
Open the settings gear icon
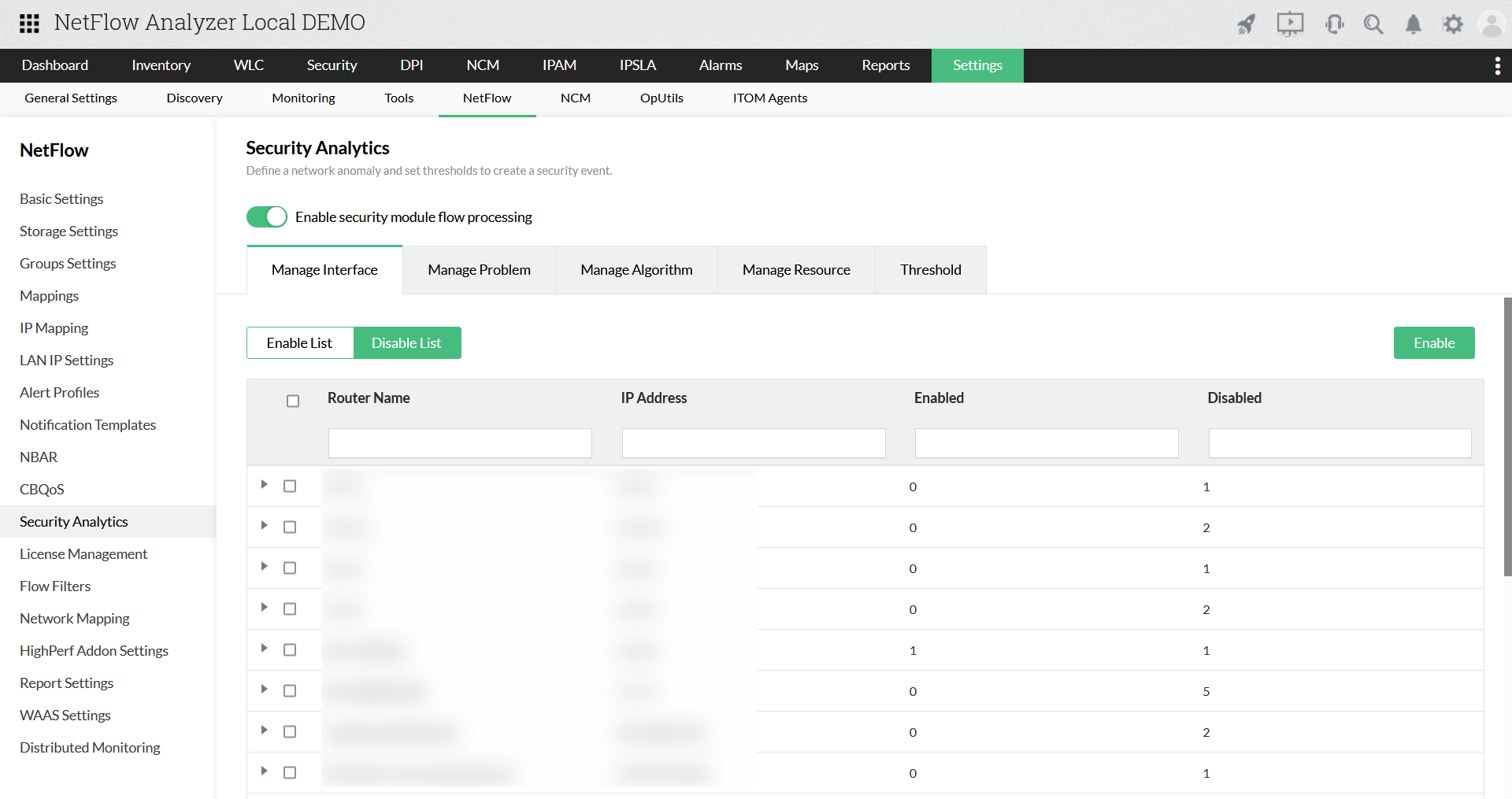click(x=1453, y=24)
